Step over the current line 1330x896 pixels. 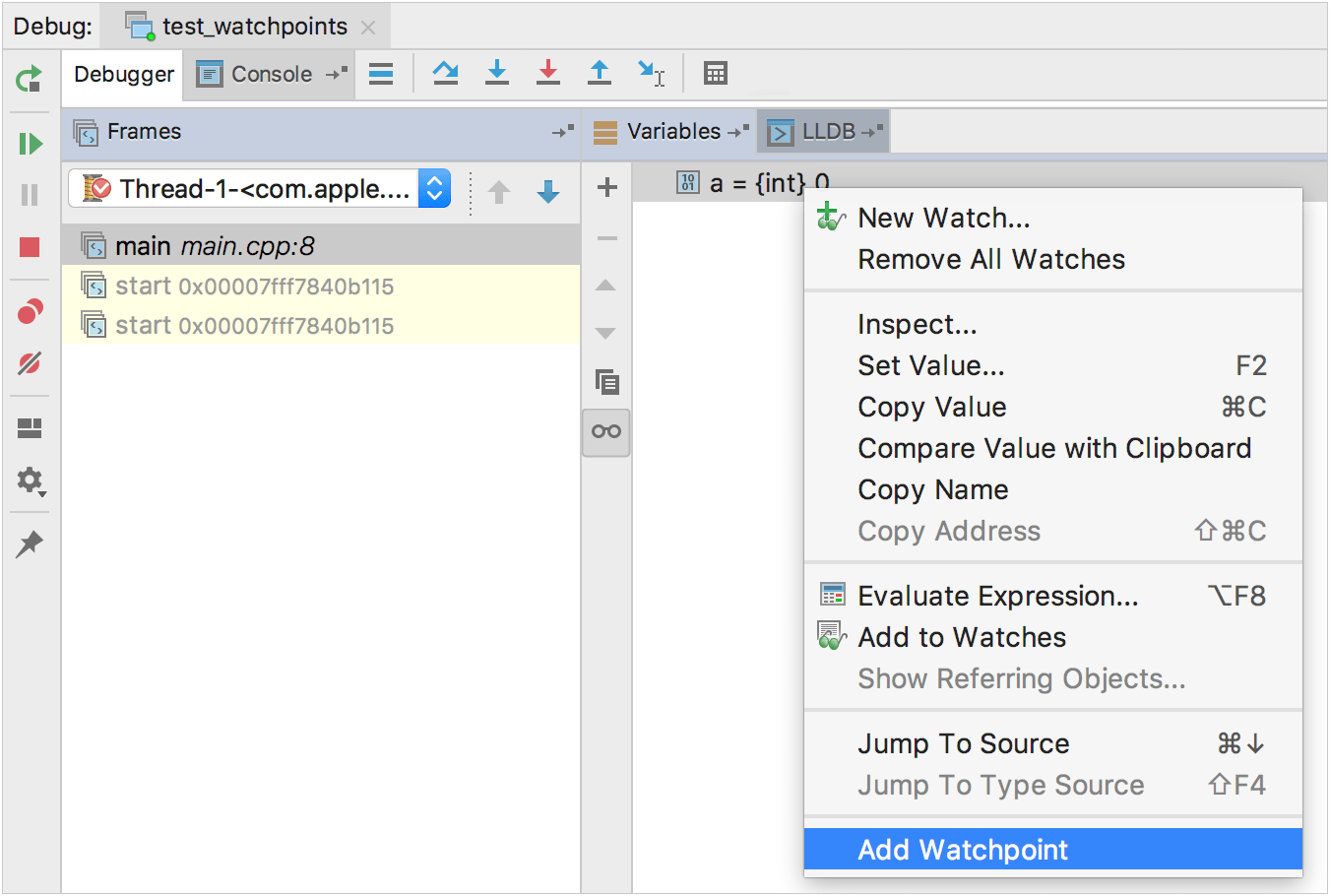pos(446,73)
